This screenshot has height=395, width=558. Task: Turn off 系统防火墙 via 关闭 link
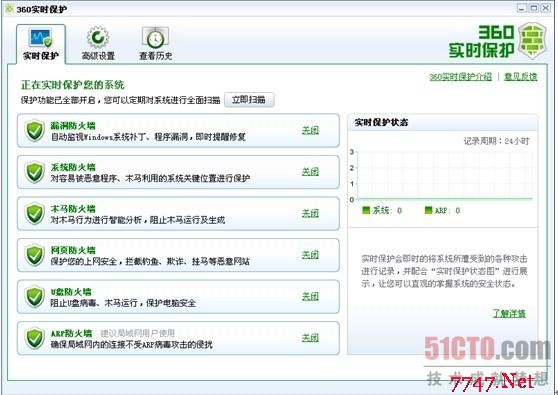(310, 172)
